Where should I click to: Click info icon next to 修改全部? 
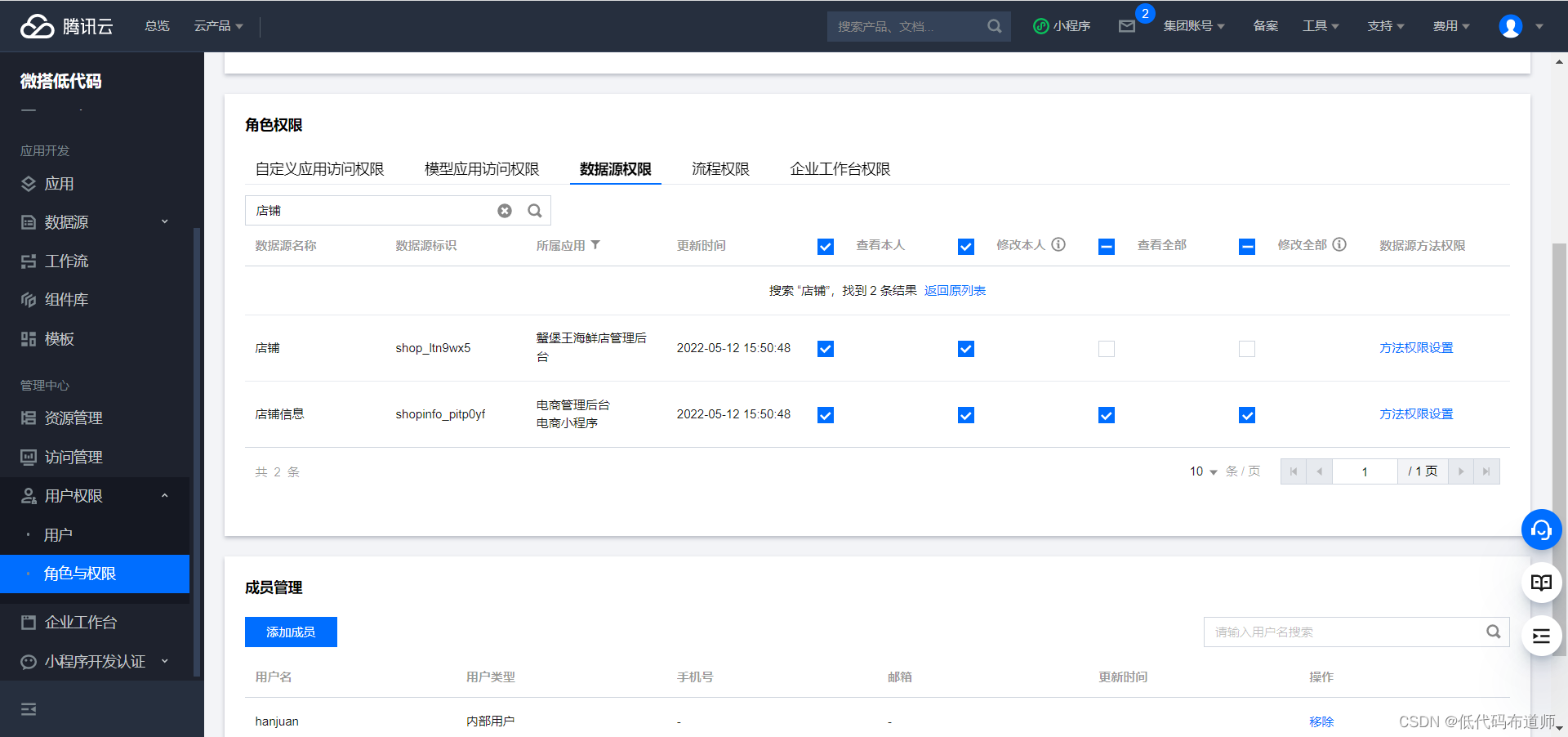click(1339, 244)
